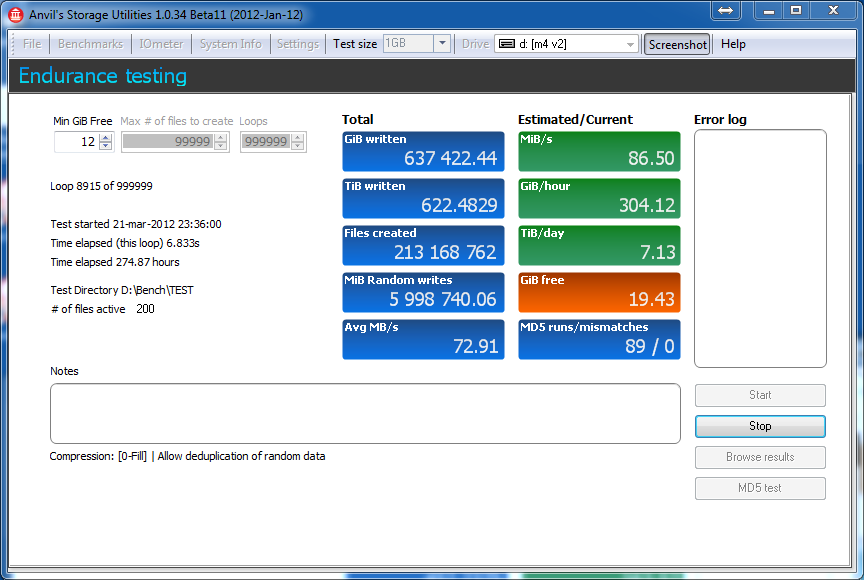Click inside the Notes text box
The height and width of the screenshot is (580, 864).
365,414
